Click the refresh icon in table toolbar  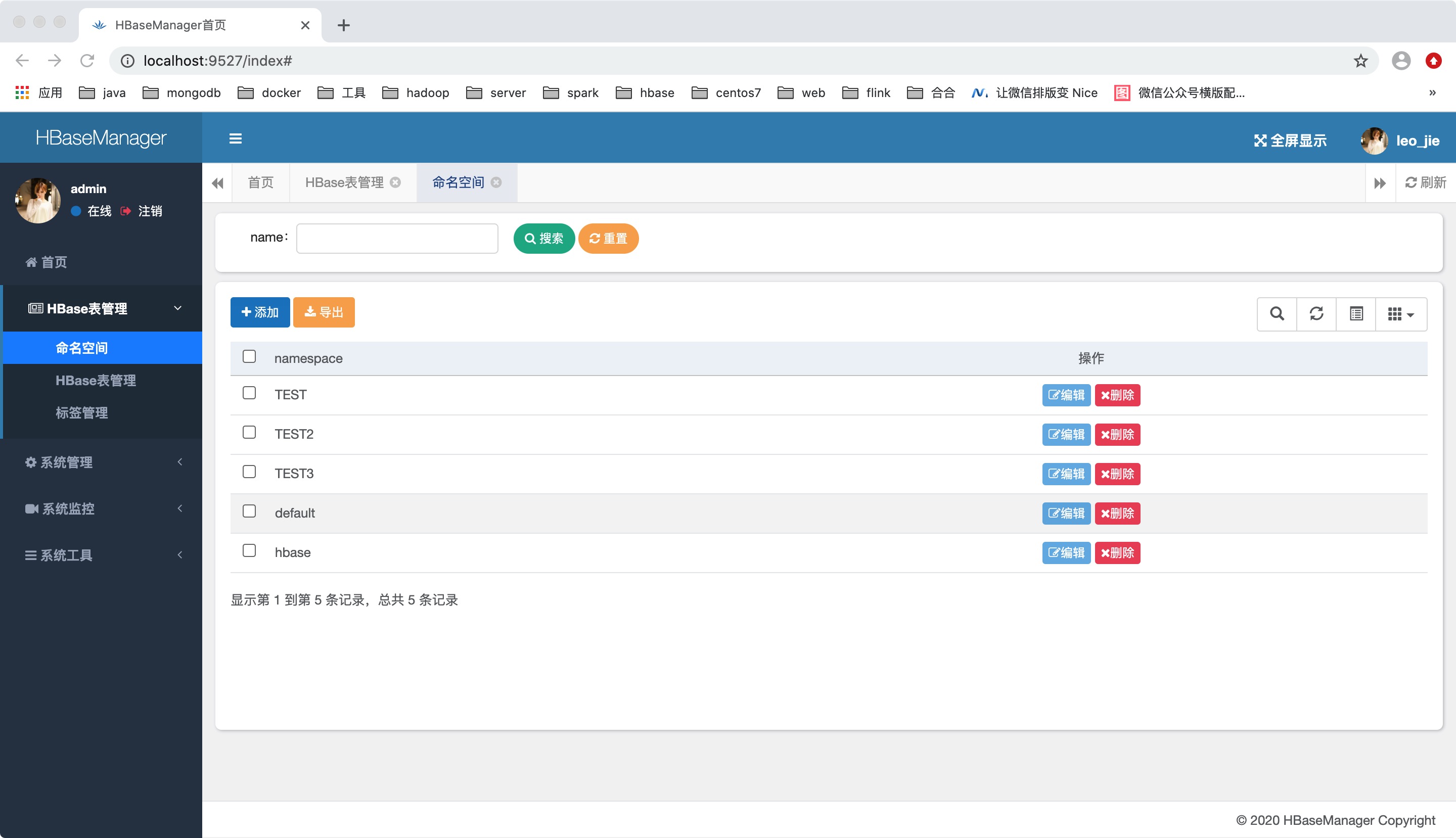tap(1317, 312)
